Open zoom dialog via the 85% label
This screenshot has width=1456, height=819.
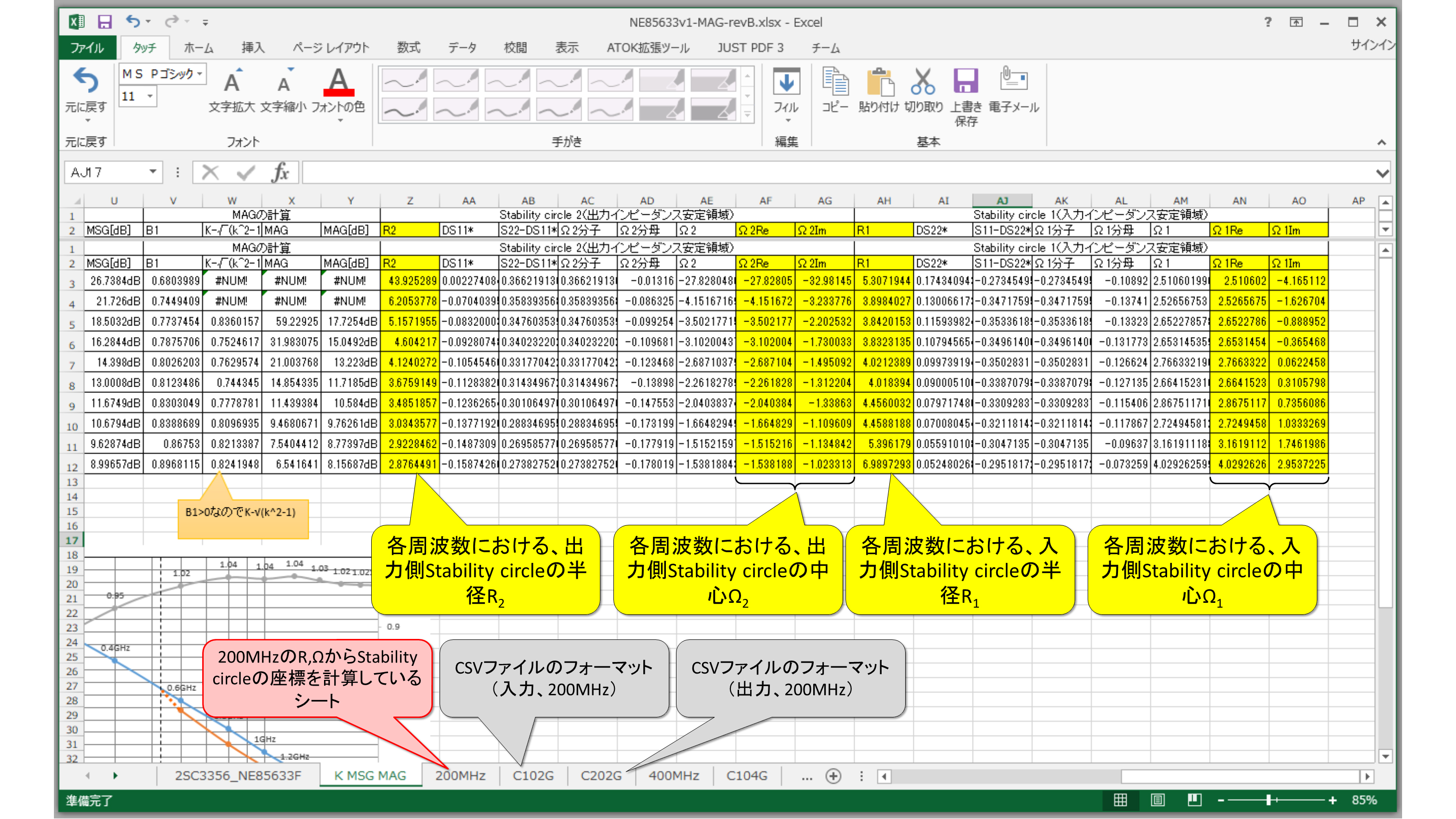click(1365, 800)
